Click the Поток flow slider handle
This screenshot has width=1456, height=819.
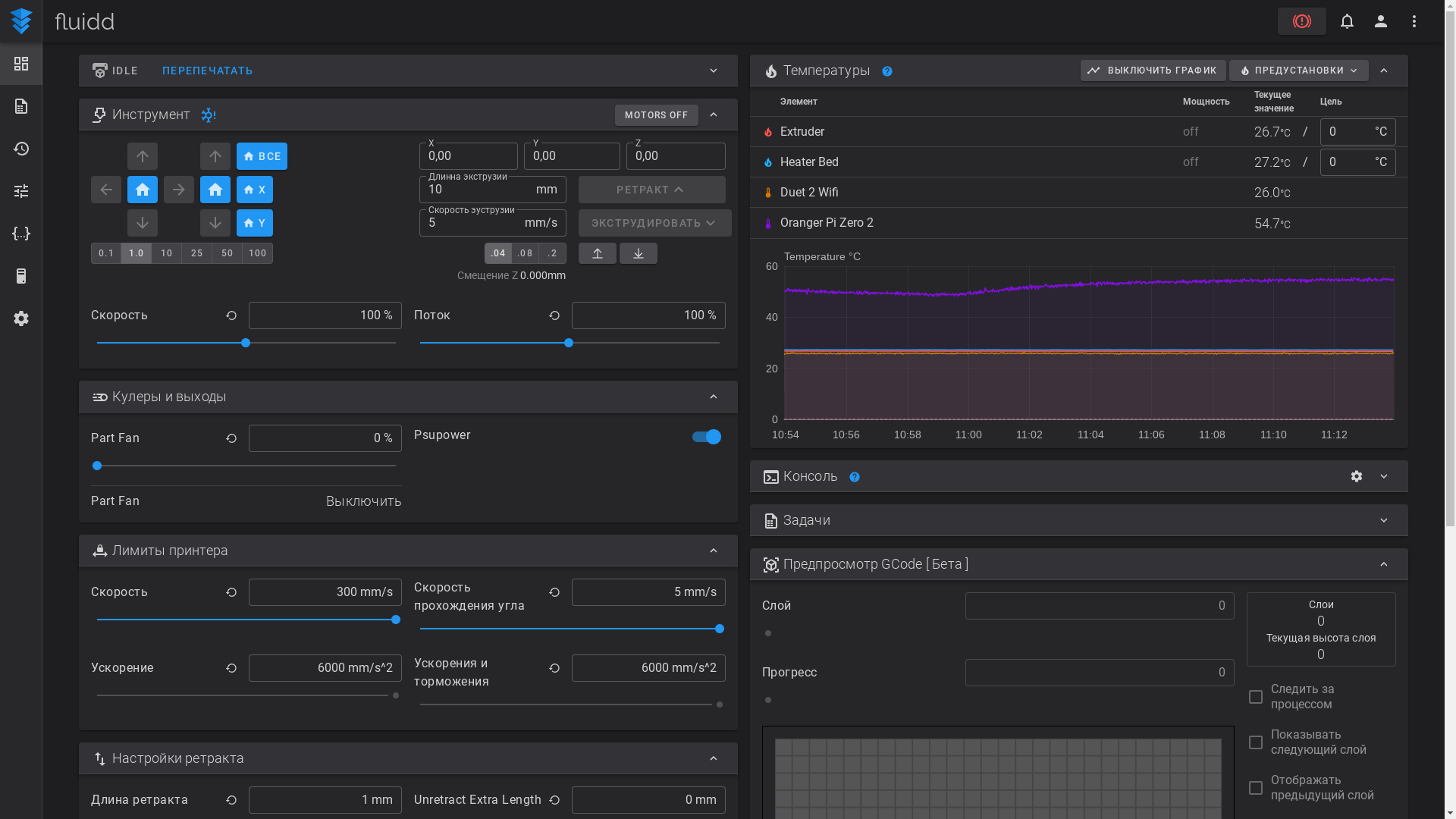tap(569, 343)
